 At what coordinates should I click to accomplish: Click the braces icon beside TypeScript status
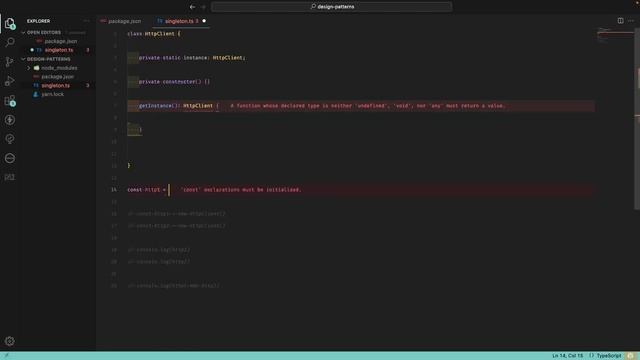tap(591, 356)
